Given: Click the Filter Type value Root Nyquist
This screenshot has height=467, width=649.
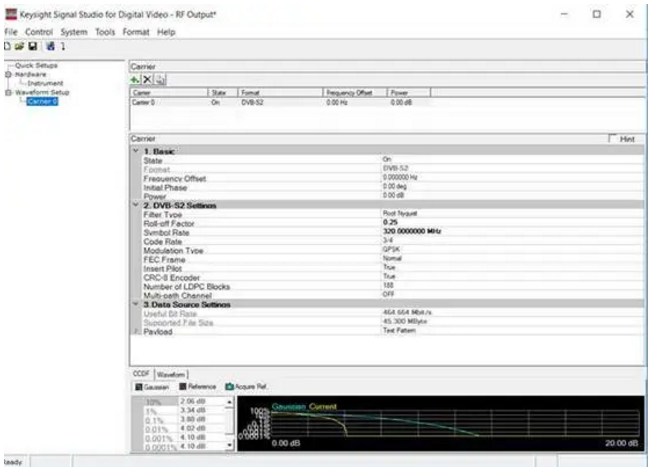Looking at the screenshot, I should click(x=512, y=214).
